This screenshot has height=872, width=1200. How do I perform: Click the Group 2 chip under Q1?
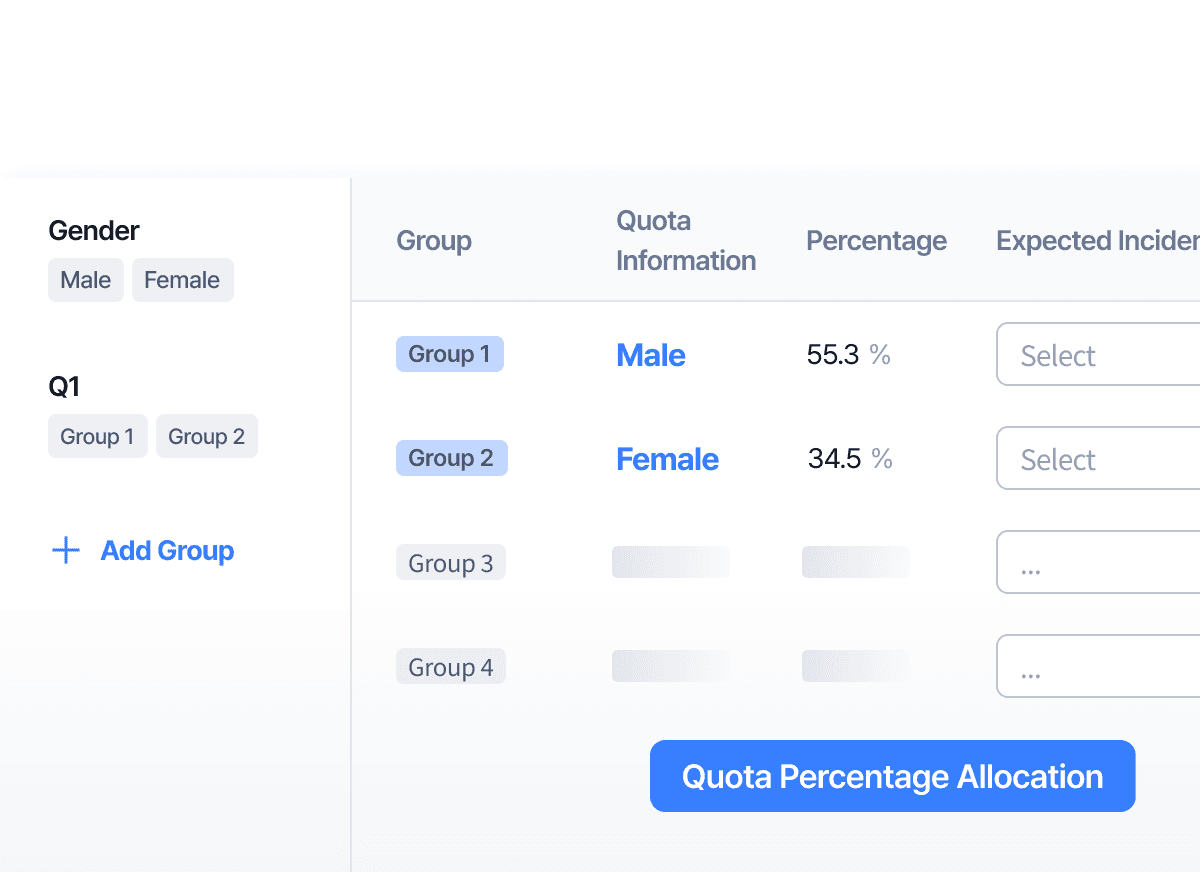207,436
